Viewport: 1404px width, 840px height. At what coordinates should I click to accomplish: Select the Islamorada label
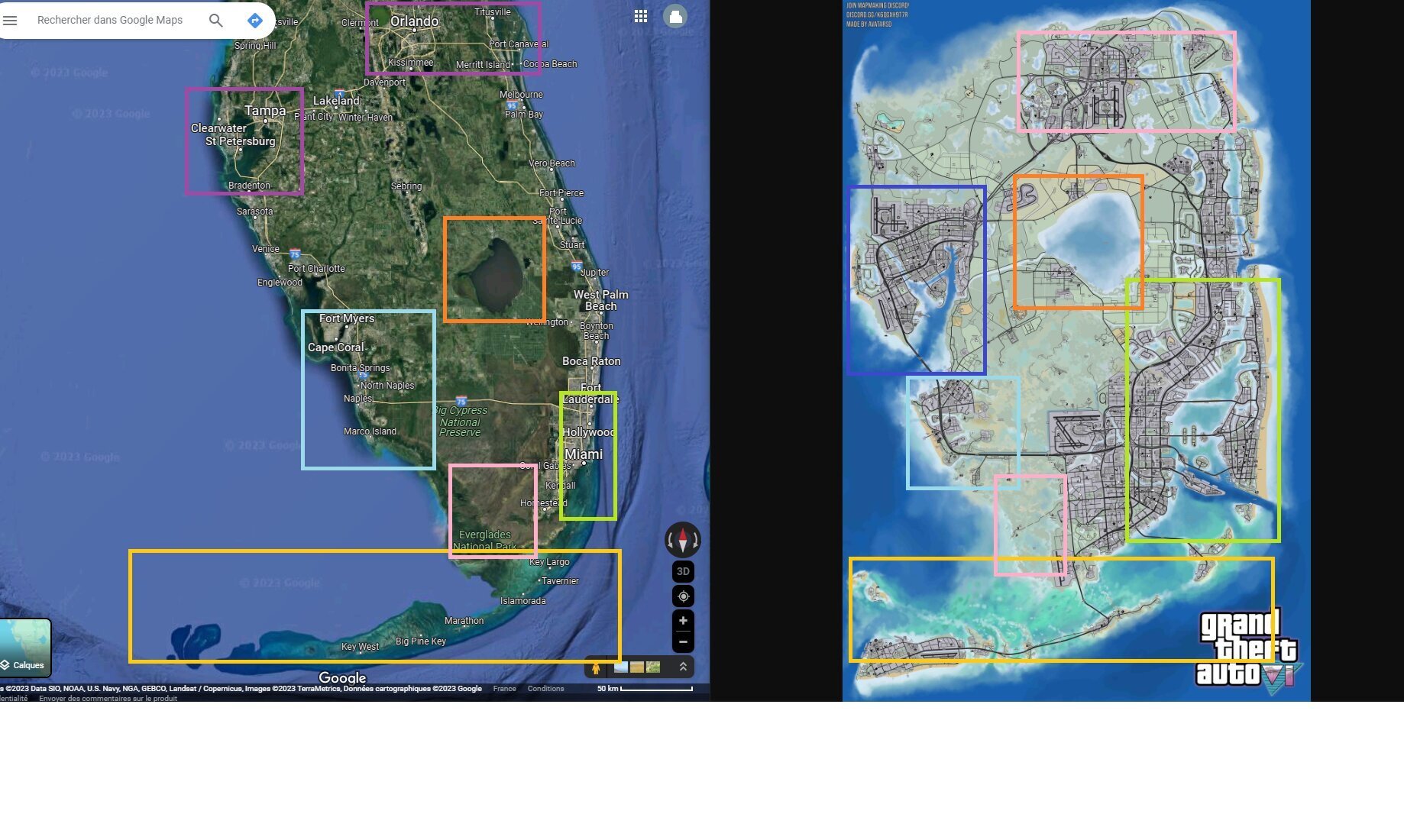tap(523, 601)
